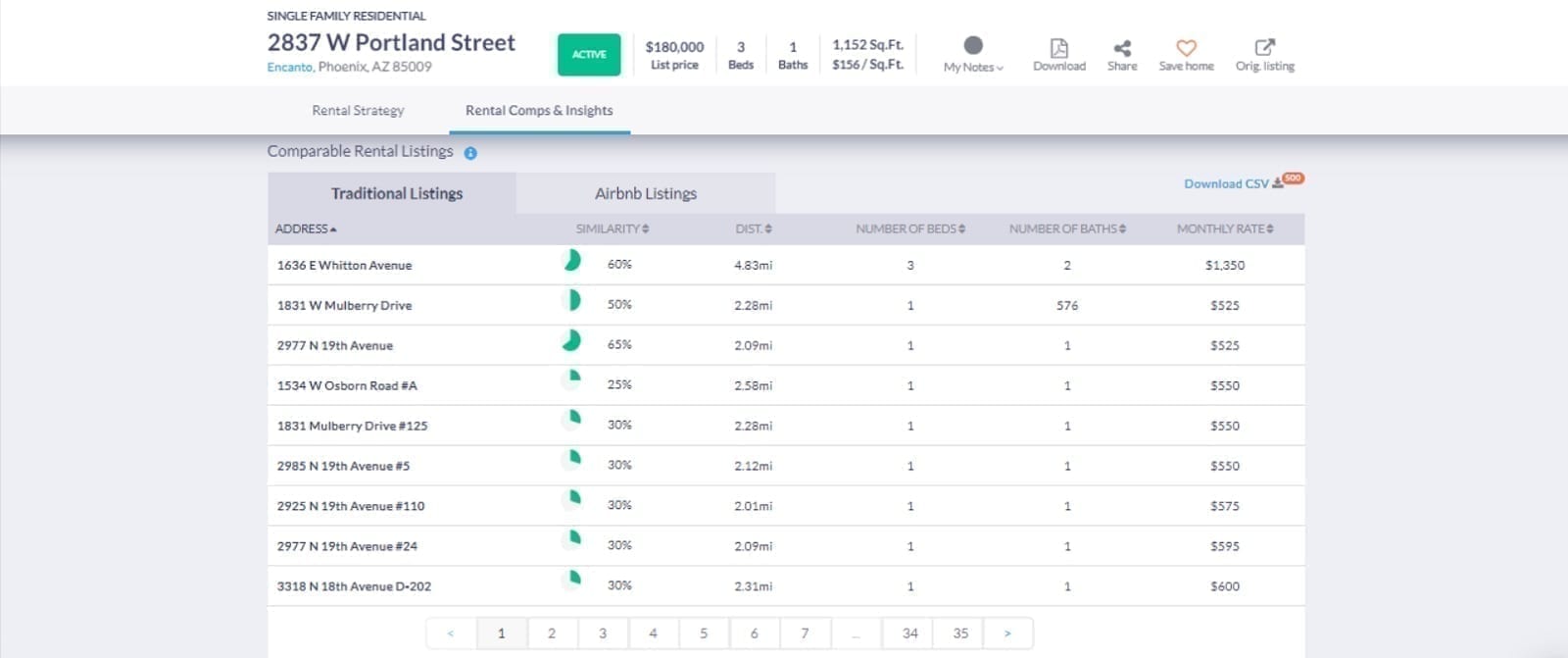Open the 1831 W Mulberry Drive row
The height and width of the screenshot is (658, 1568).
point(345,305)
